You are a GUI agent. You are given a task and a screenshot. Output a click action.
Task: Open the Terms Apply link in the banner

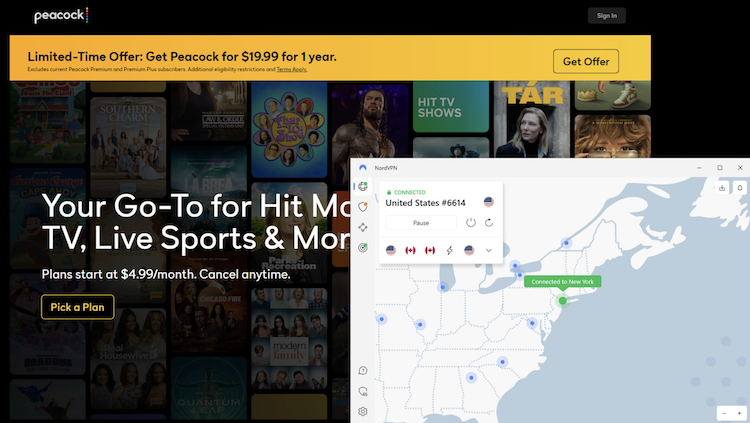[x=292, y=69]
